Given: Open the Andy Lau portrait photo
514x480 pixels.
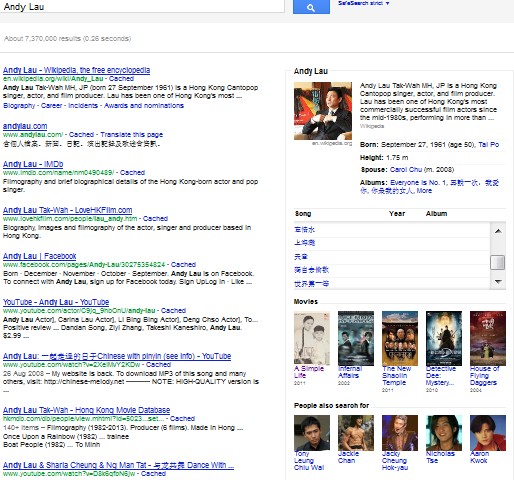Looking at the screenshot, I should coord(323,111).
